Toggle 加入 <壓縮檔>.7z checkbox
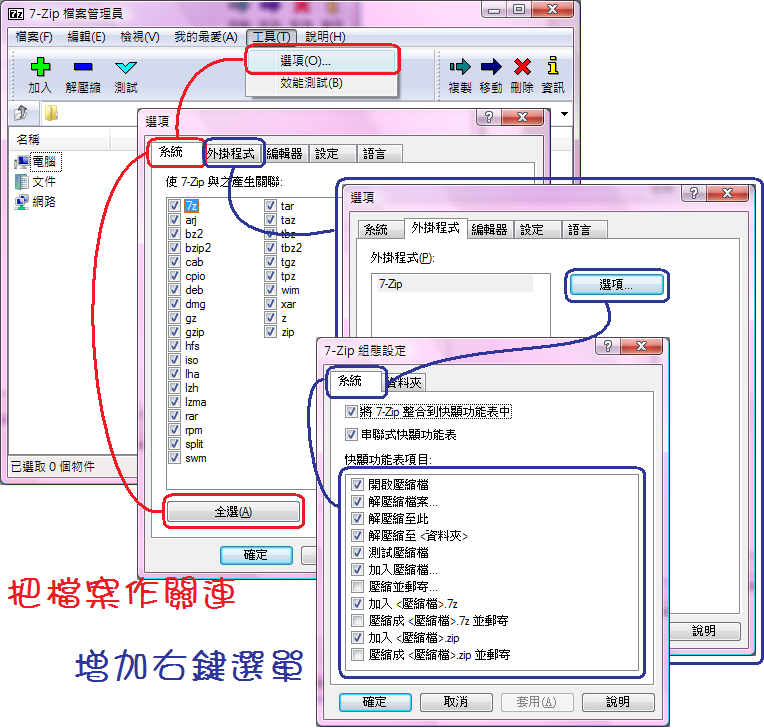 click(357, 603)
